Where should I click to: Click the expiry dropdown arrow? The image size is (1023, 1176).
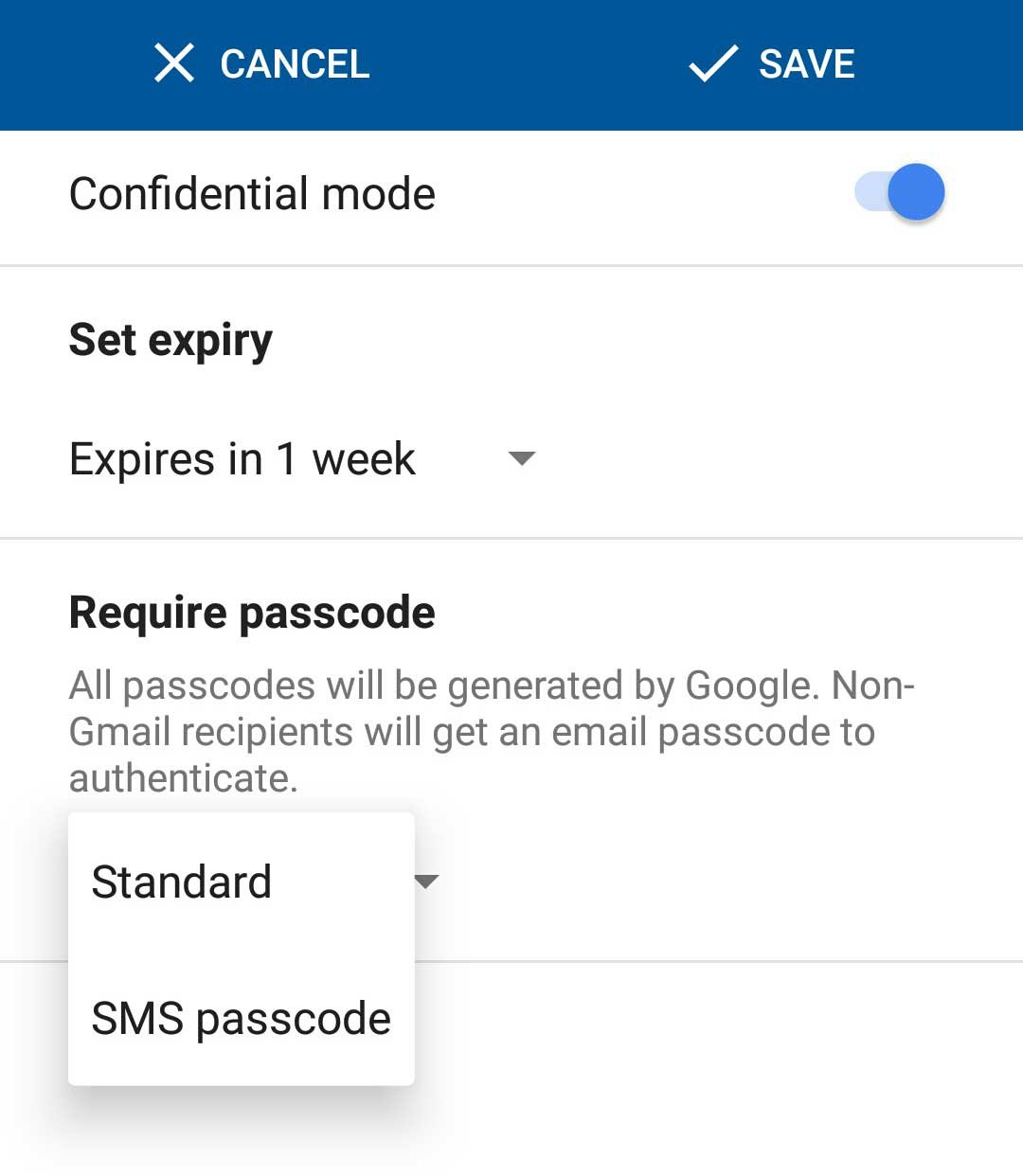522,459
